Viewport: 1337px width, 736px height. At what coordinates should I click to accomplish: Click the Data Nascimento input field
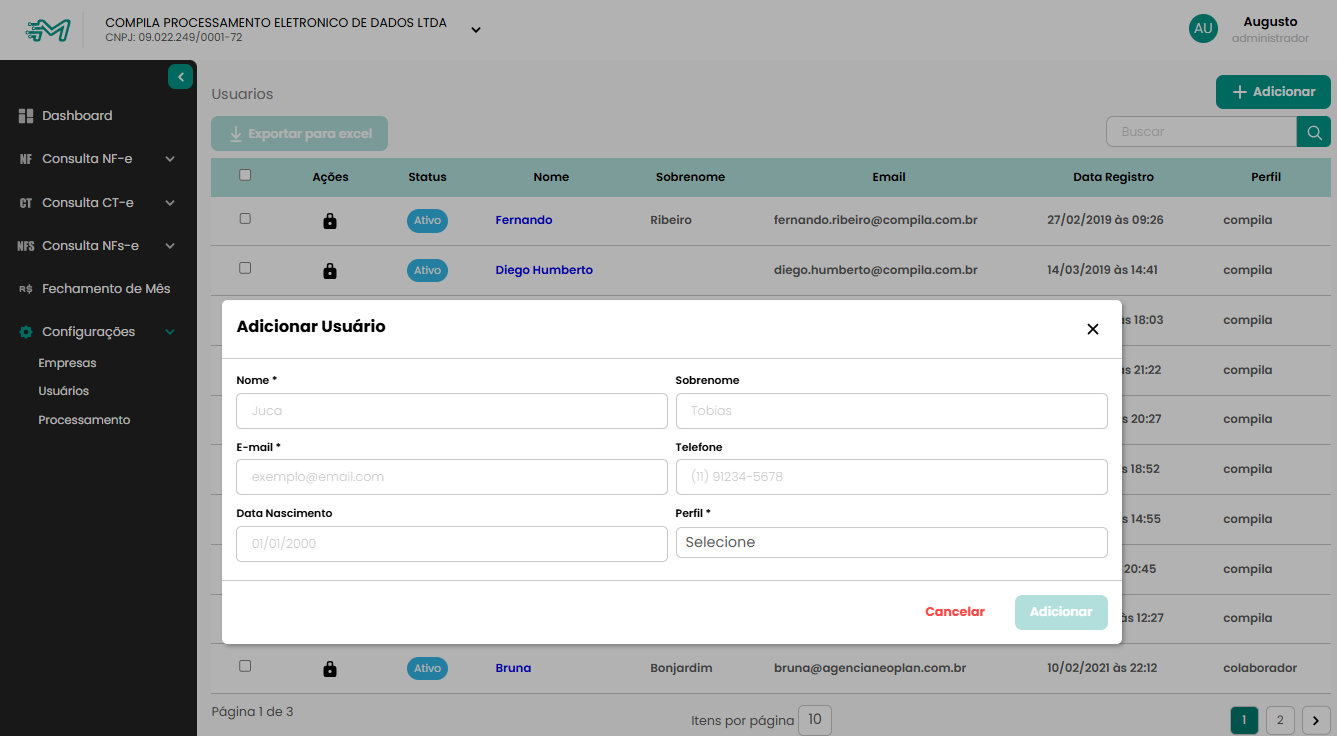(x=452, y=544)
